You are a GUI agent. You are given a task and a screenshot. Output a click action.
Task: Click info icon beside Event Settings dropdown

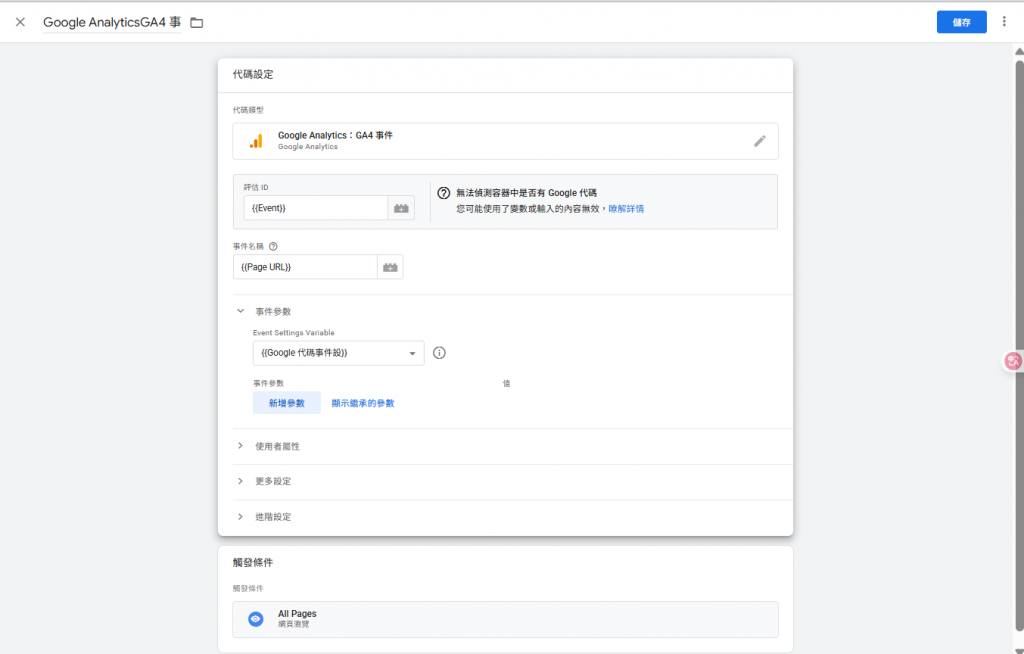(439, 353)
